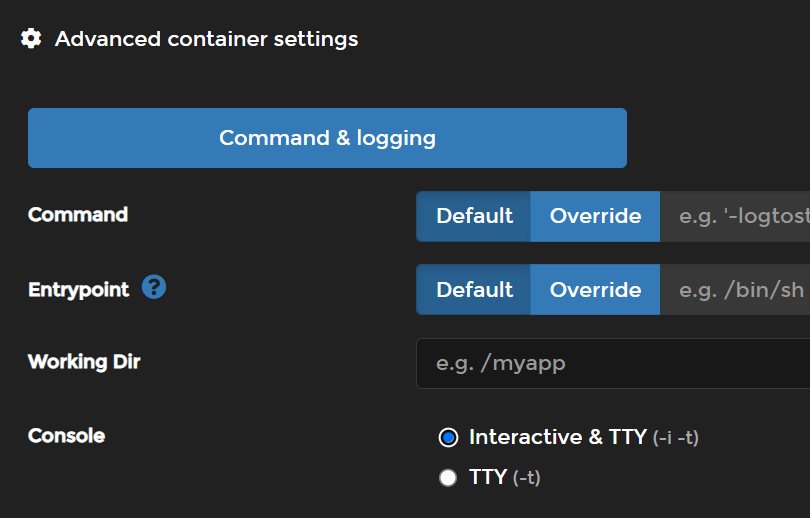Focus the Command override text field
The image size is (810, 518).
740,216
